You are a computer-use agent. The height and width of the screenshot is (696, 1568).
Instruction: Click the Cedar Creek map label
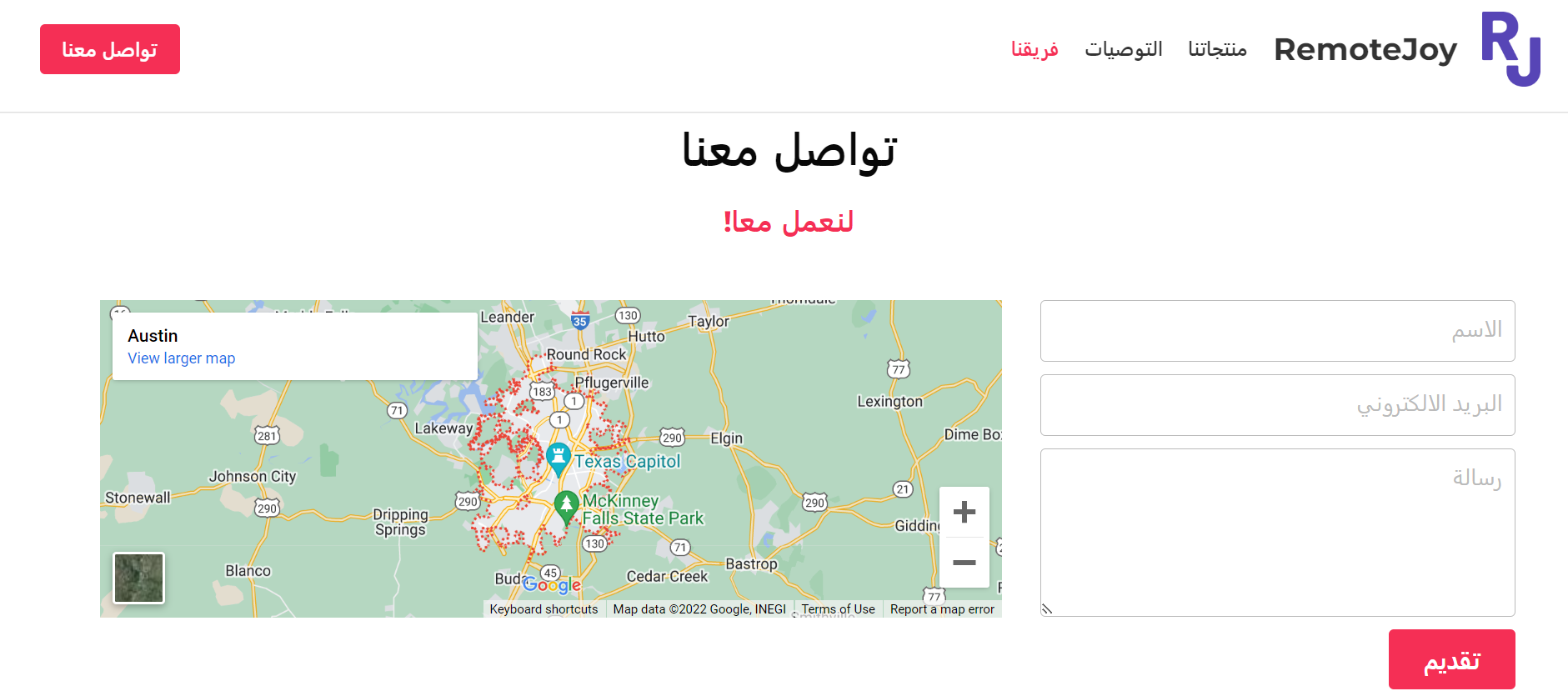point(667,576)
